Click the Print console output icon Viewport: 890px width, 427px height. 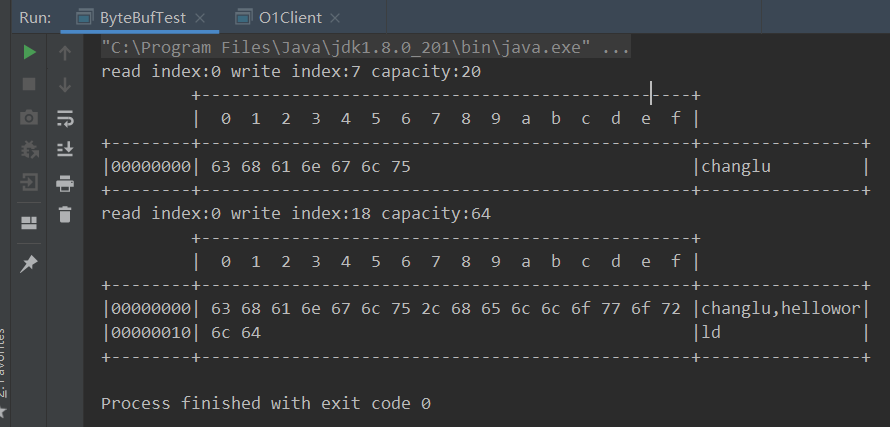65,183
